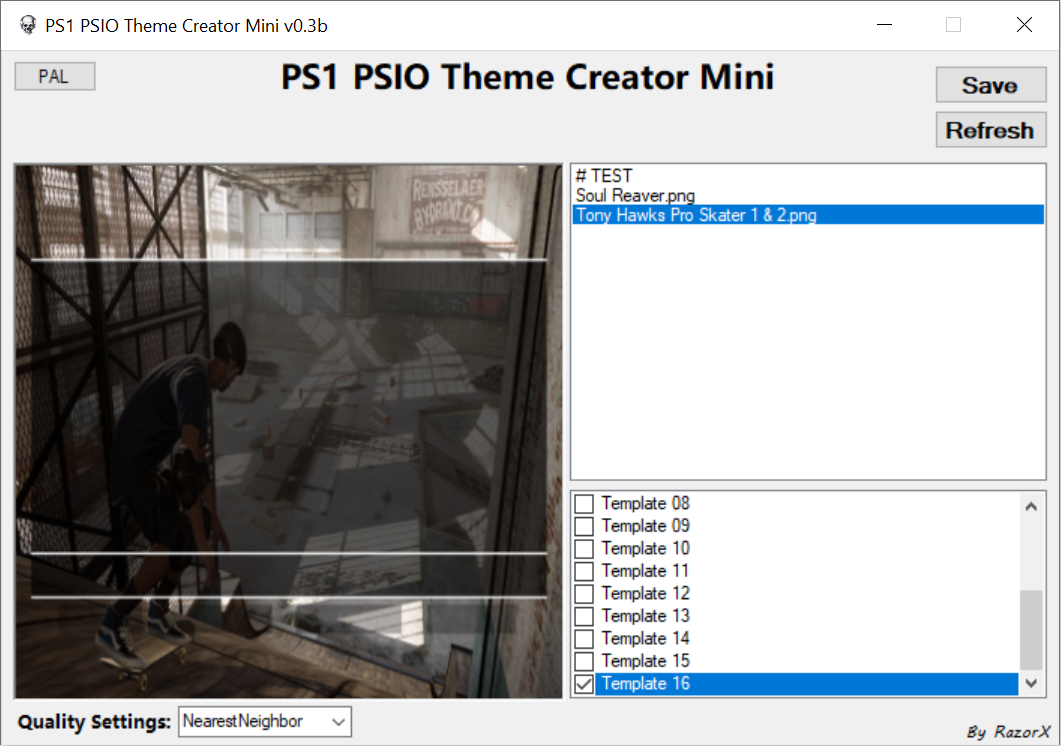
Task: Check the Template 14 checkbox
Action: pyautogui.click(x=584, y=638)
